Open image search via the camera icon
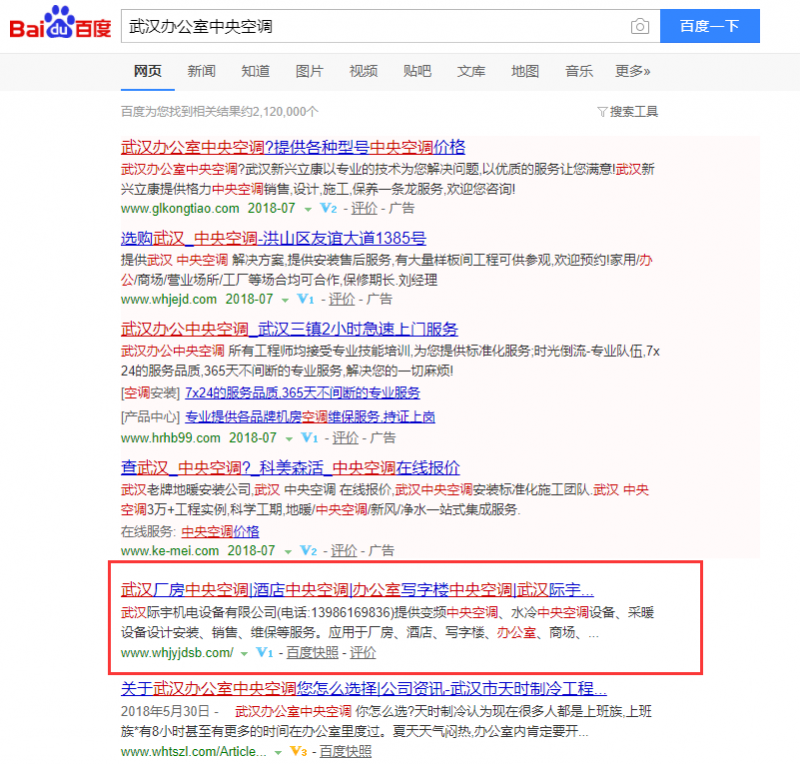 pyautogui.click(x=640, y=26)
